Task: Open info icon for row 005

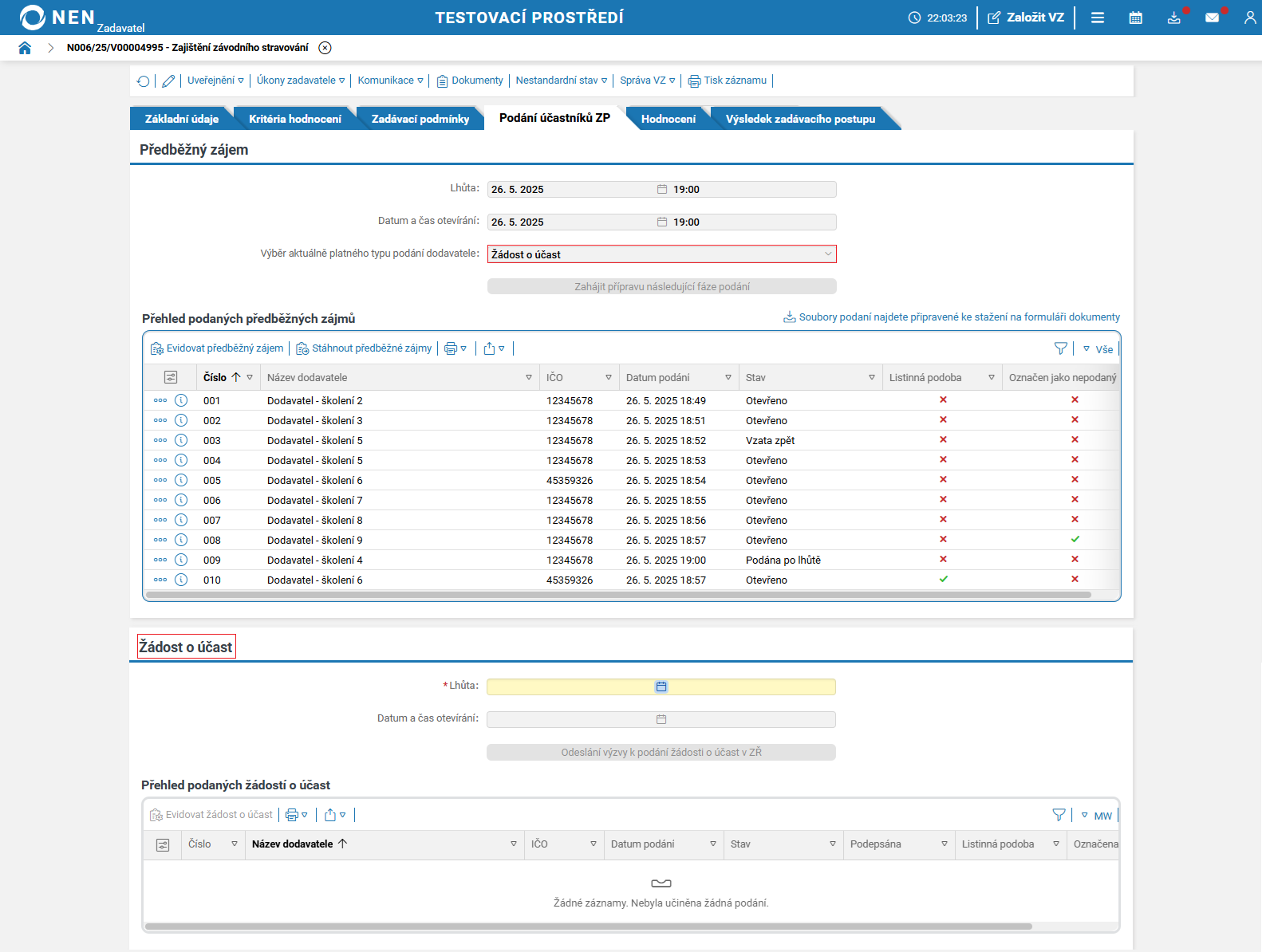Action: [x=181, y=480]
